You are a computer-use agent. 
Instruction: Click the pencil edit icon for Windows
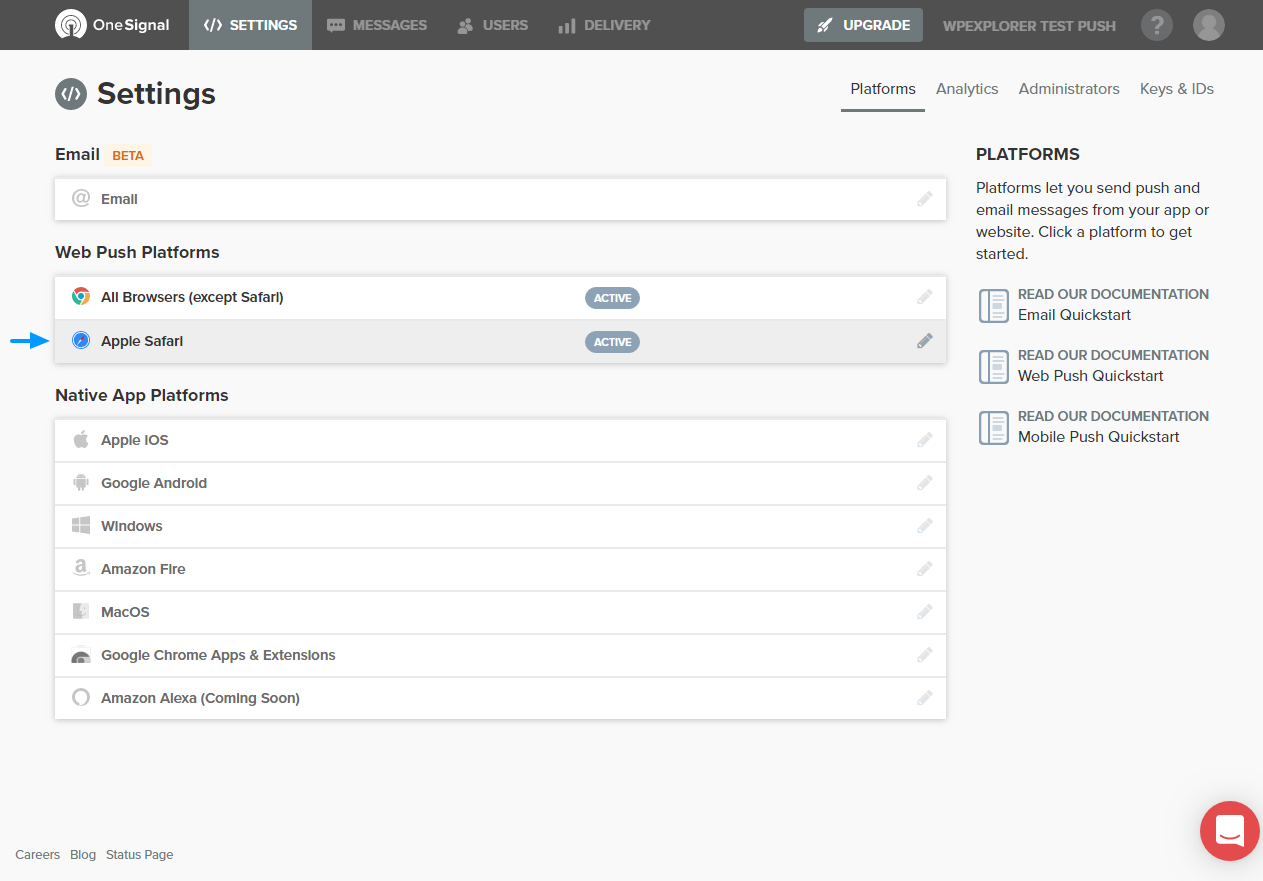click(925, 526)
